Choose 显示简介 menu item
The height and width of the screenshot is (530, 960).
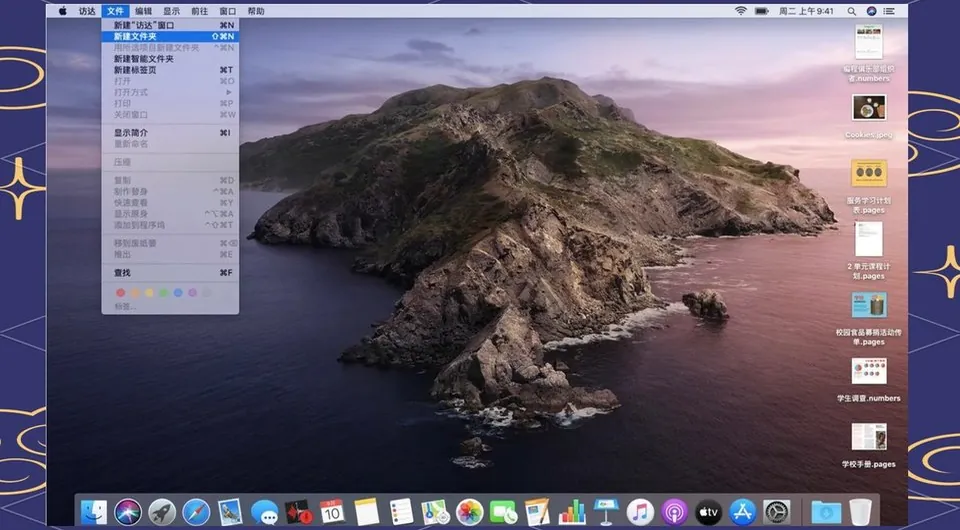(x=170, y=132)
